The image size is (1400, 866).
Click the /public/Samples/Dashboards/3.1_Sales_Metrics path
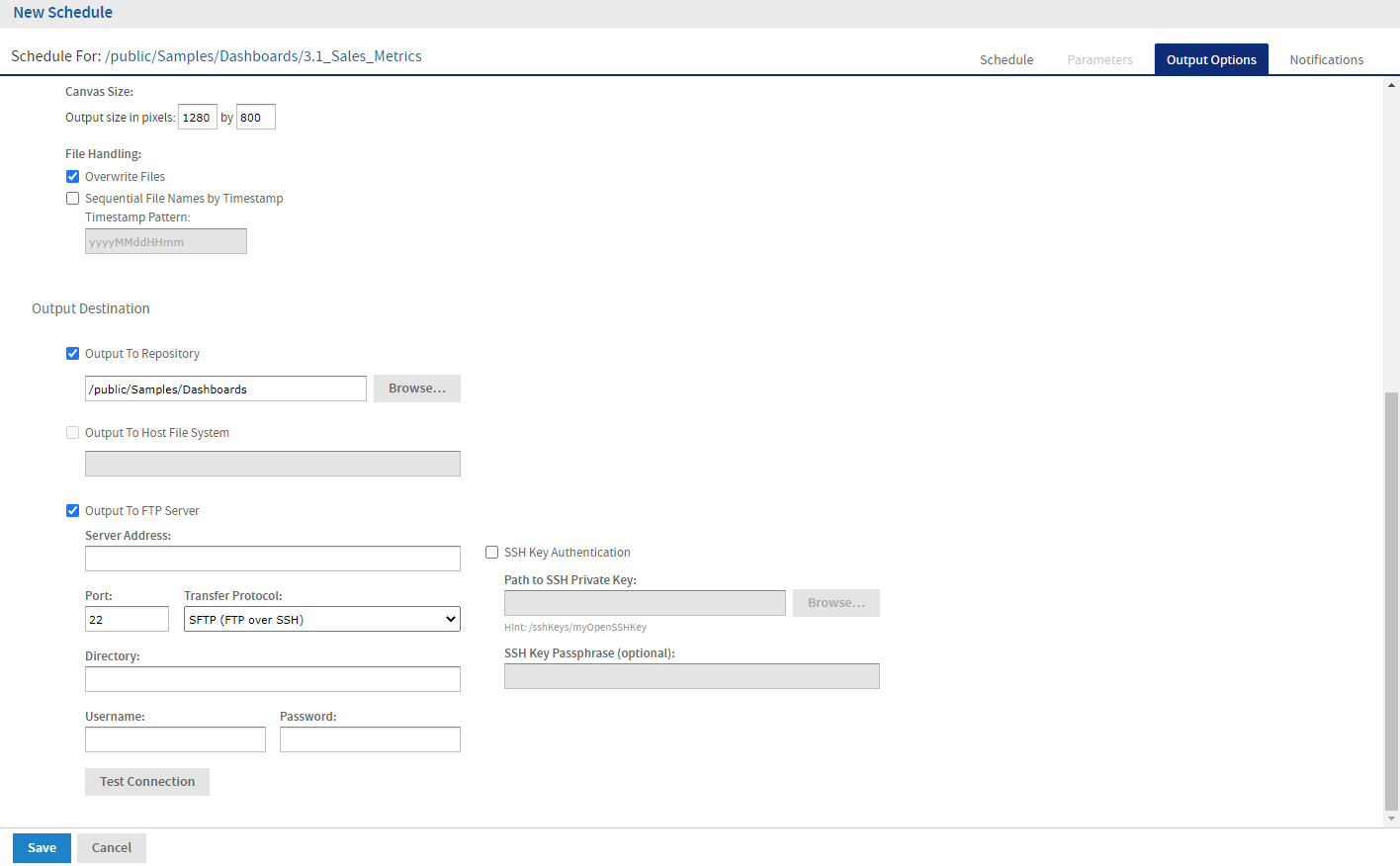tap(263, 56)
